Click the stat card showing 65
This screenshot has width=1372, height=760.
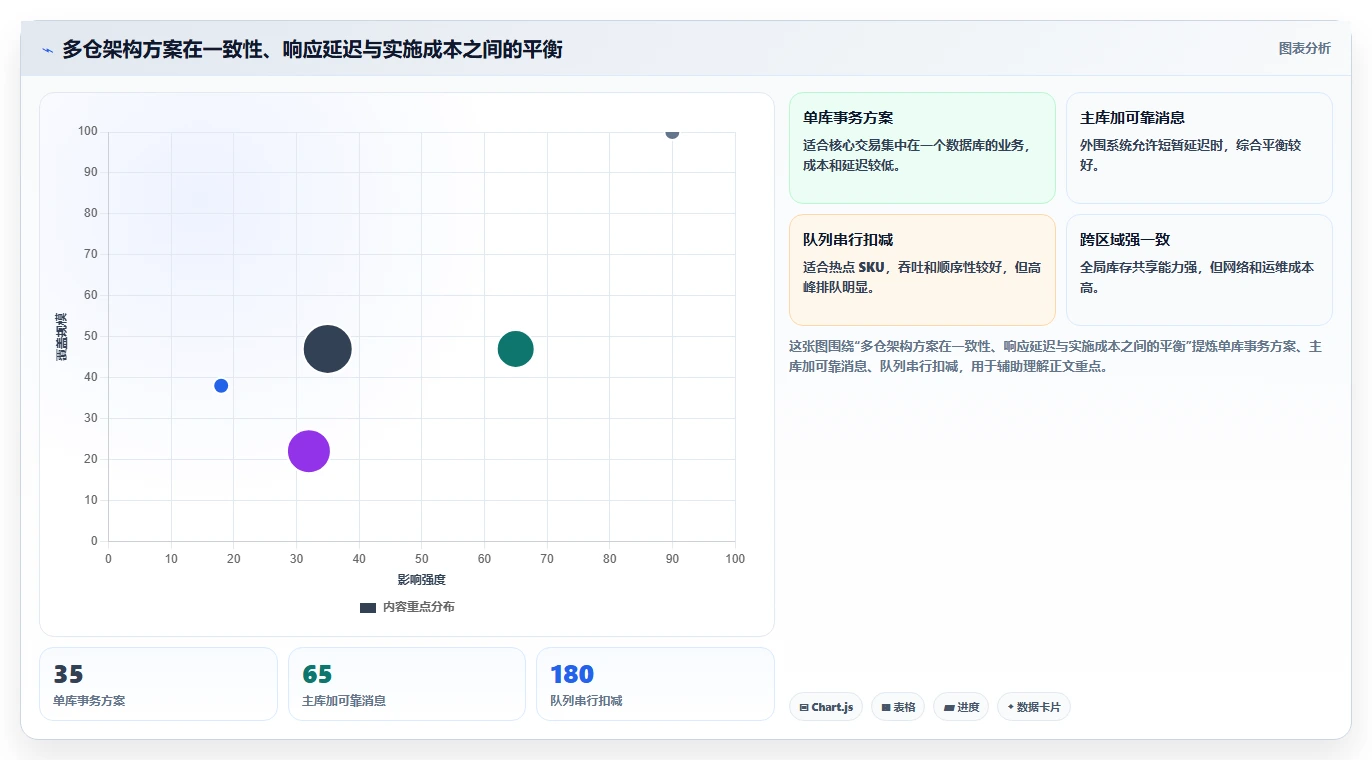click(x=407, y=684)
